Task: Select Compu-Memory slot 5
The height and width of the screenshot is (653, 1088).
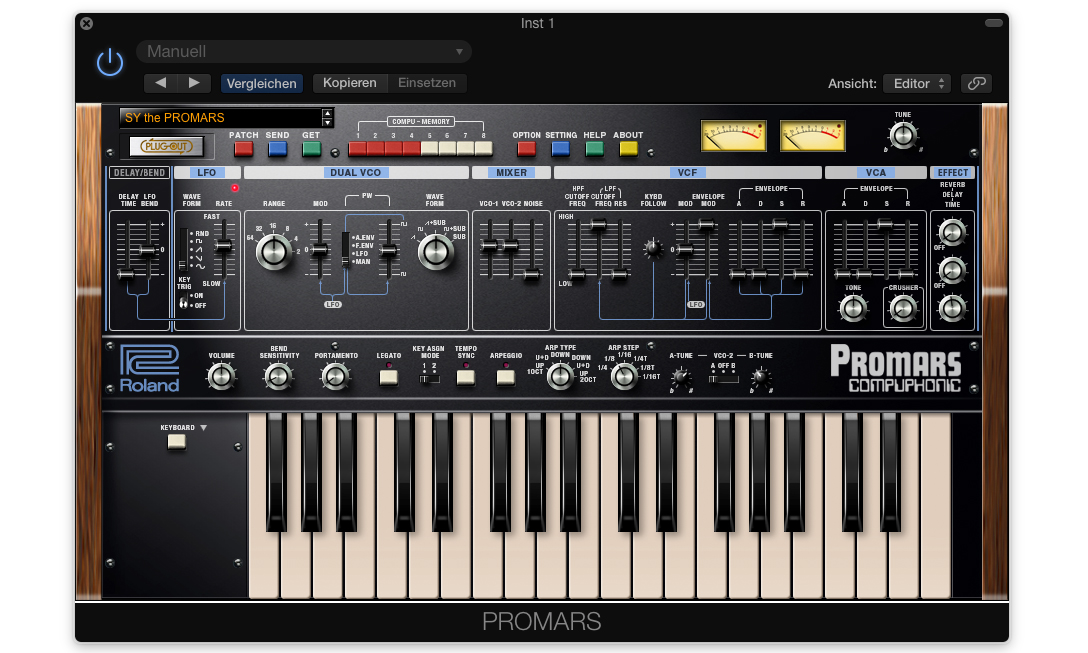Action: click(x=430, y=148)
